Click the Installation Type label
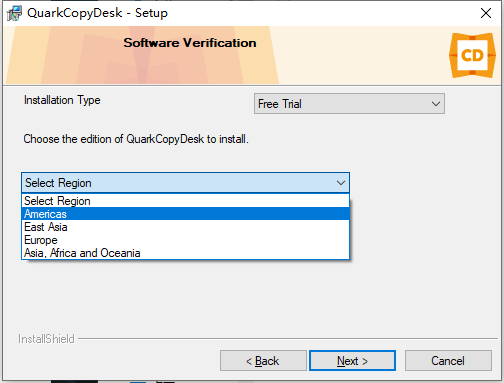Screen dimensions: 504x383 coord(62,100)
